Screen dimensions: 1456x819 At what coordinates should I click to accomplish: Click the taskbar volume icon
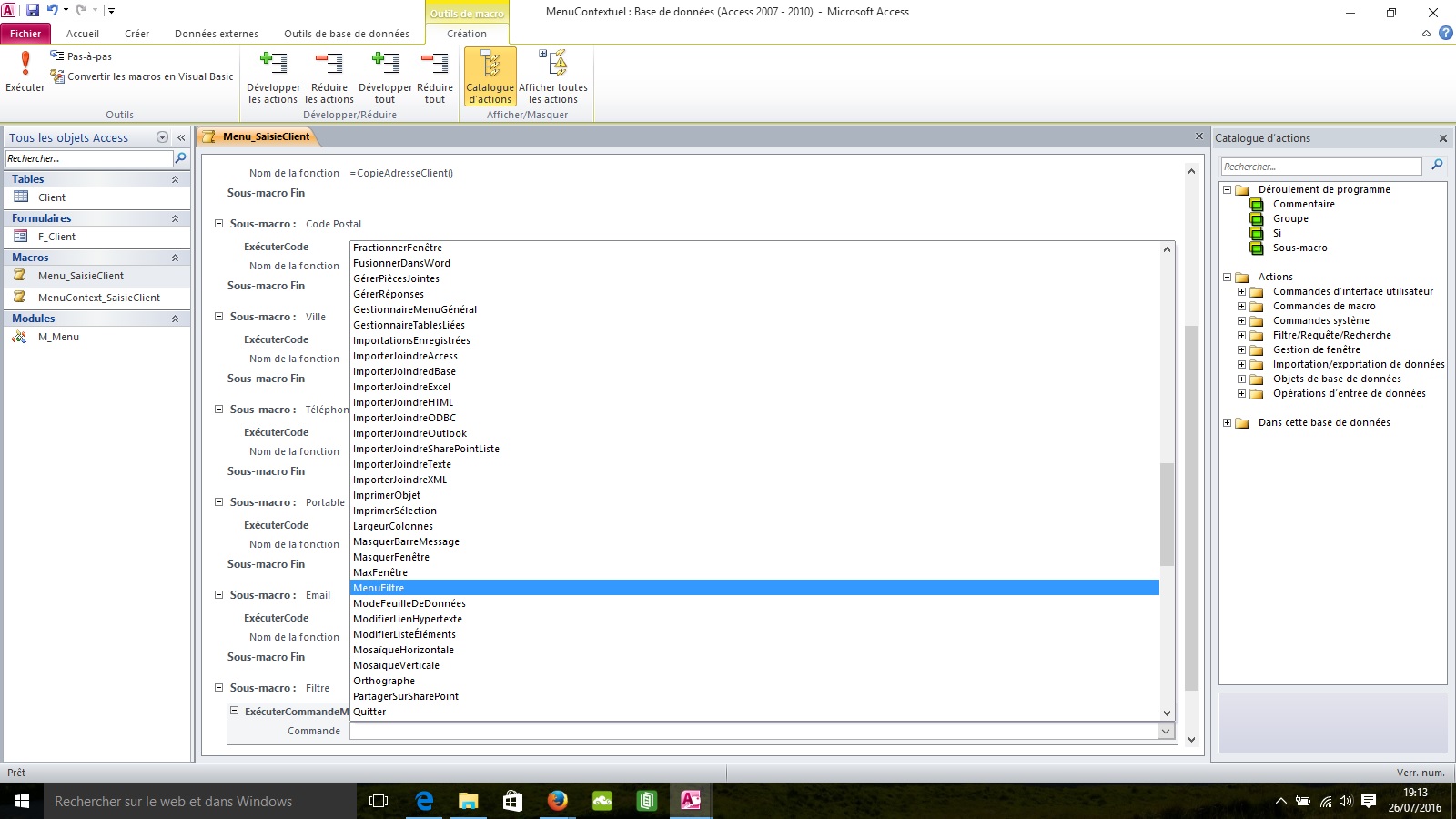click(x=1345, y=801)
